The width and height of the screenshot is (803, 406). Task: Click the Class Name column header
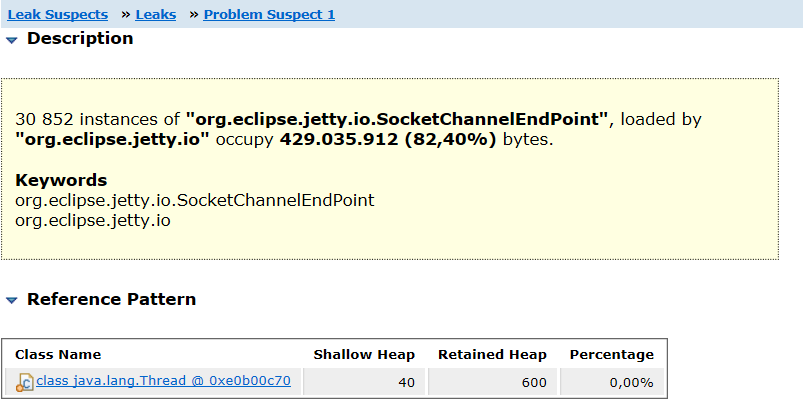click(x=57, y=354)
